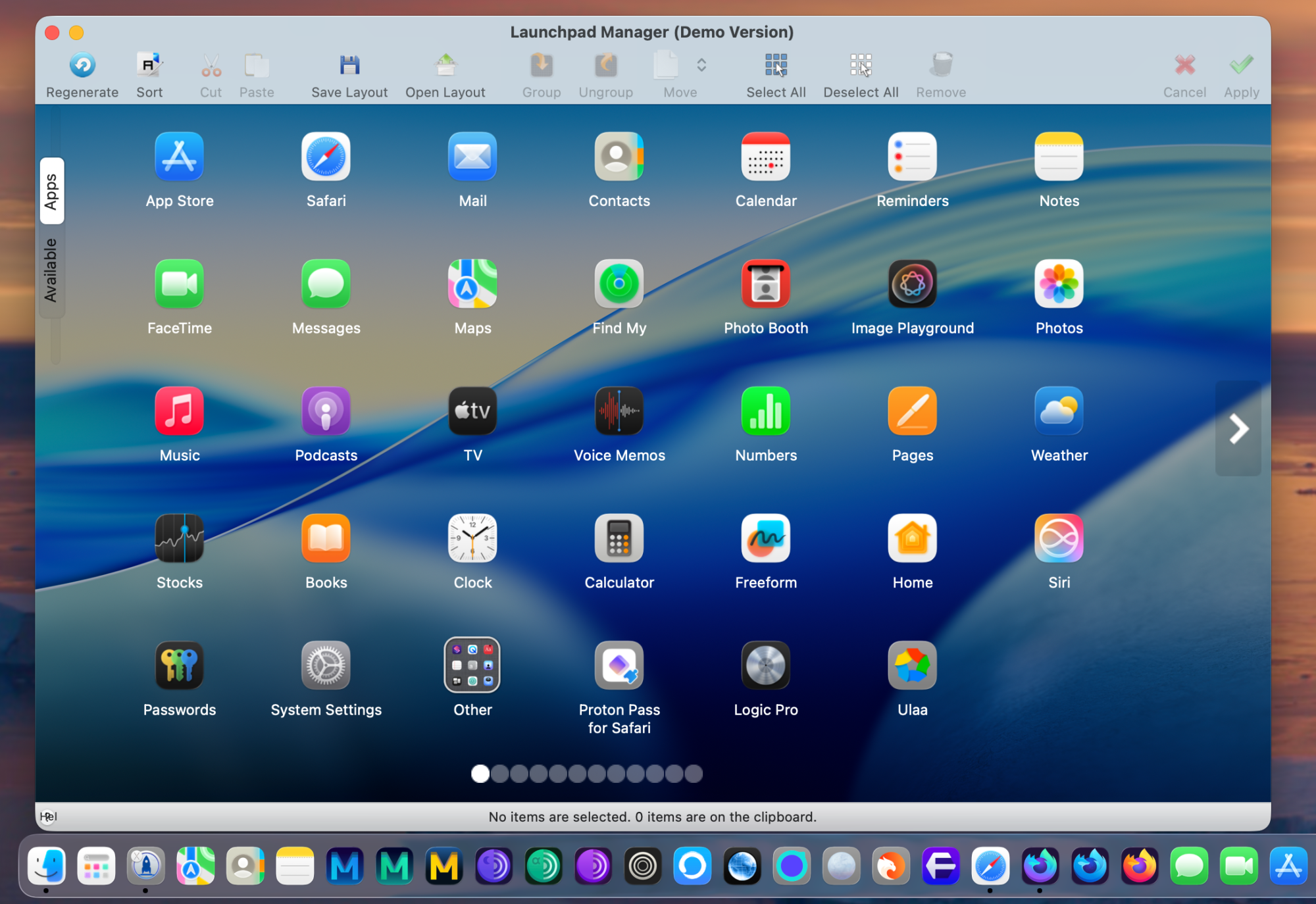Go to next page with right chevron
1316x904 pixels.
tap(1238, 429)
